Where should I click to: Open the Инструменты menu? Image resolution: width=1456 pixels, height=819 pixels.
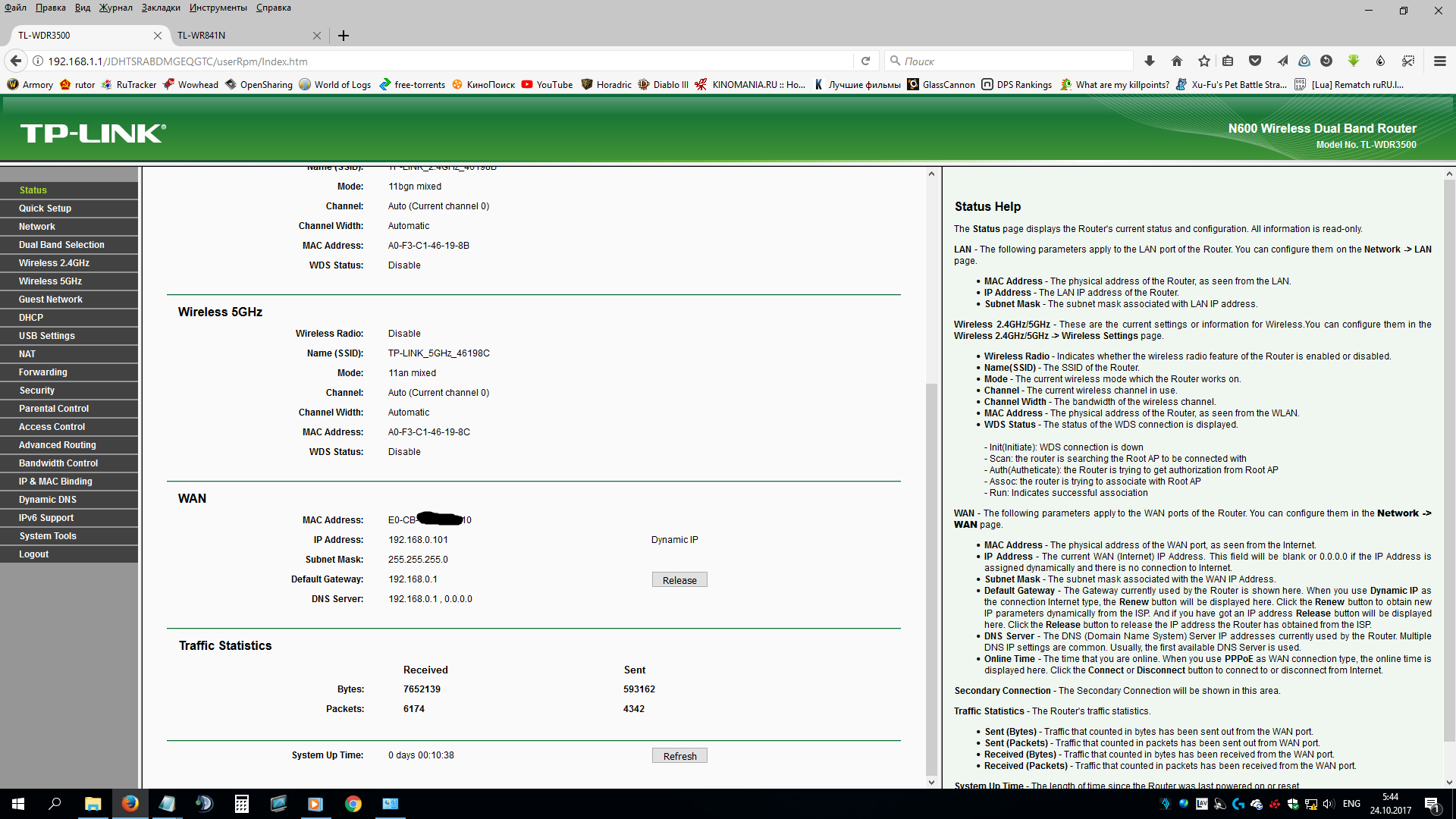pyautogui.click(x=218, y=8)
